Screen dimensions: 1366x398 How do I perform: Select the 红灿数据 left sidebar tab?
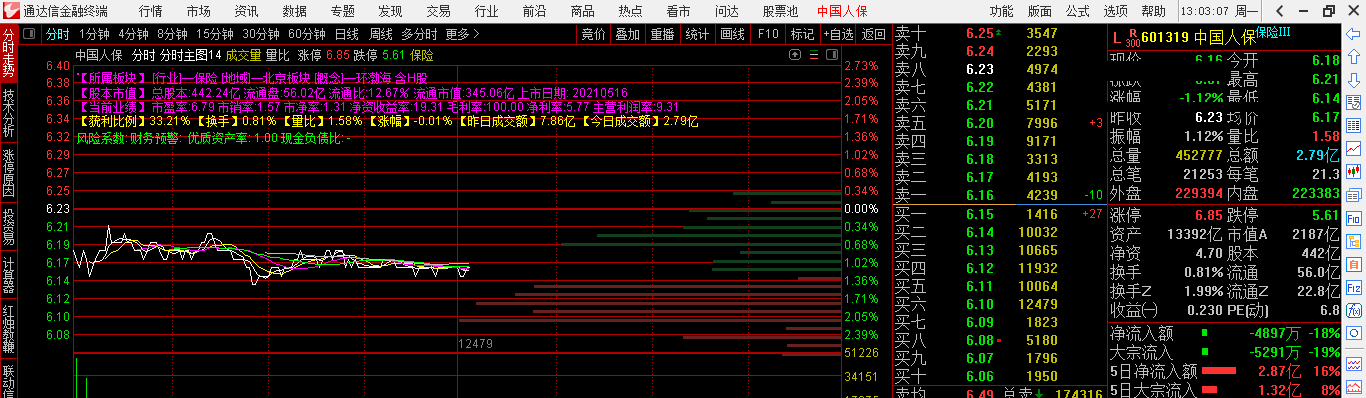(9, 329)
